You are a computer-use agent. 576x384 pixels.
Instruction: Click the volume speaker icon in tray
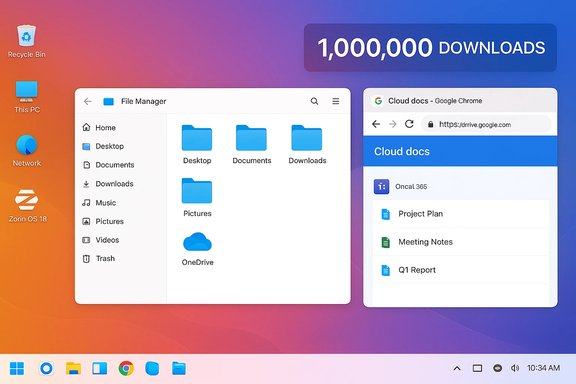pyautogui.click(x=515, y=368)
